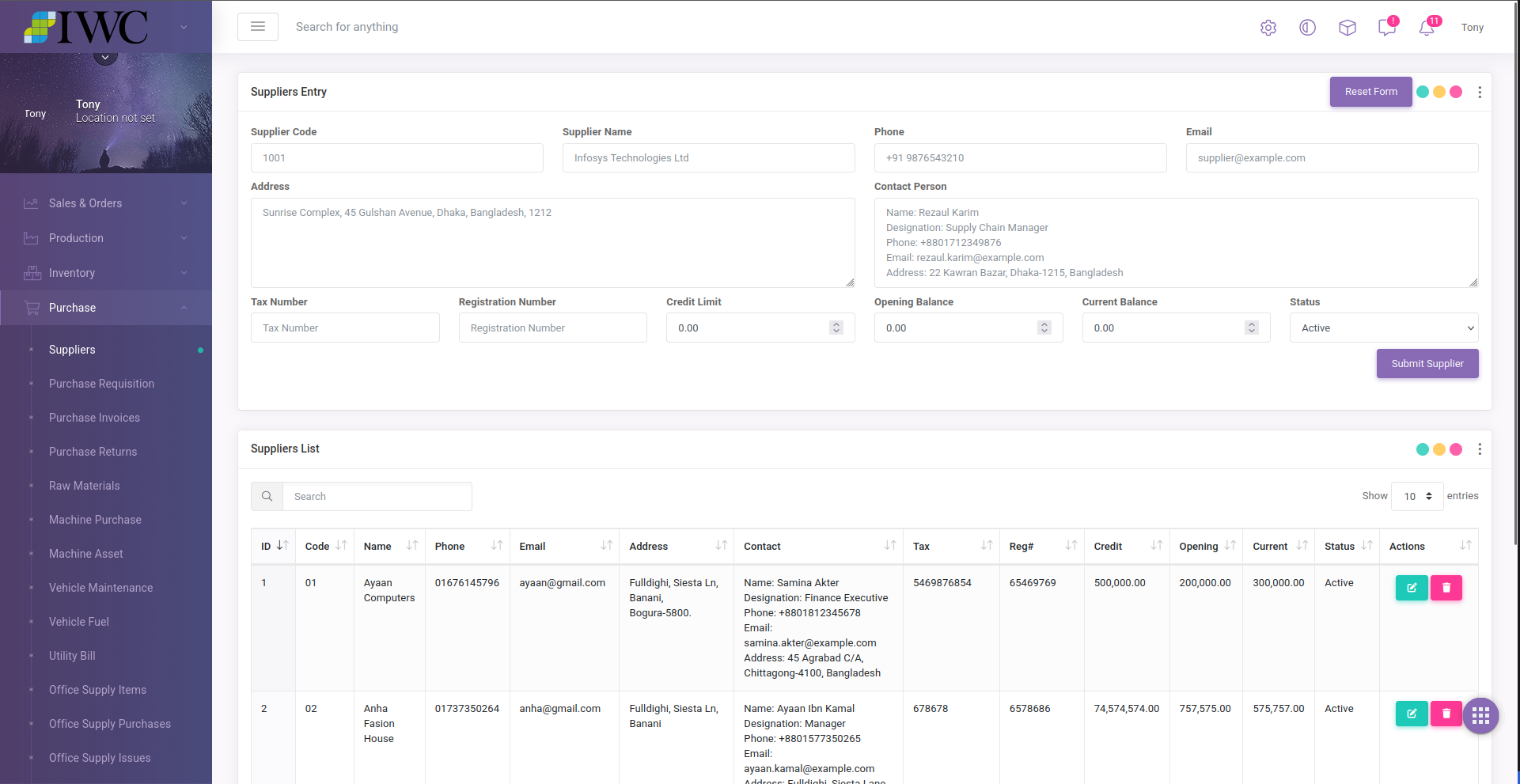Sort the table by Status column
This screenshot has width=1520, height=784.
pos(1348,546)
